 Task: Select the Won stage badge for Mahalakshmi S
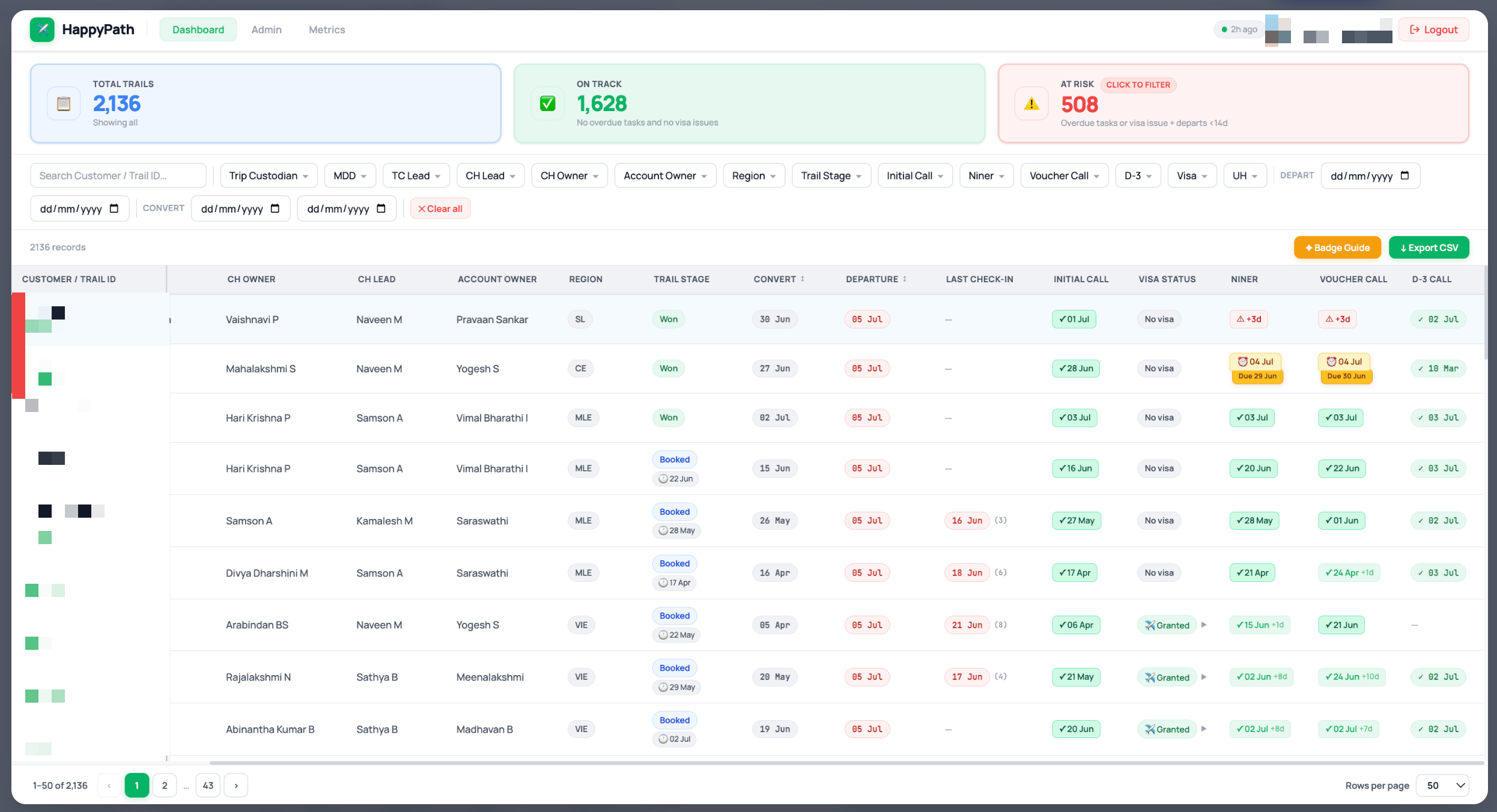668,368
